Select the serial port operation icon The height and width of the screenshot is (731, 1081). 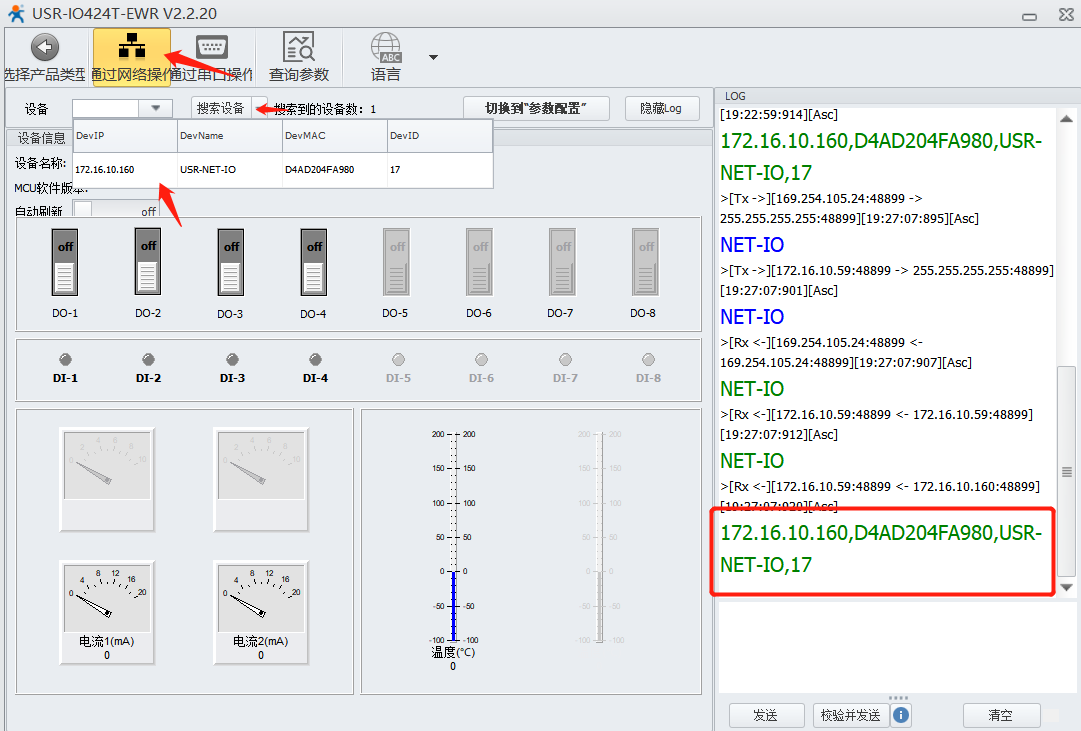pyautogui.click(x=211, y=48)
